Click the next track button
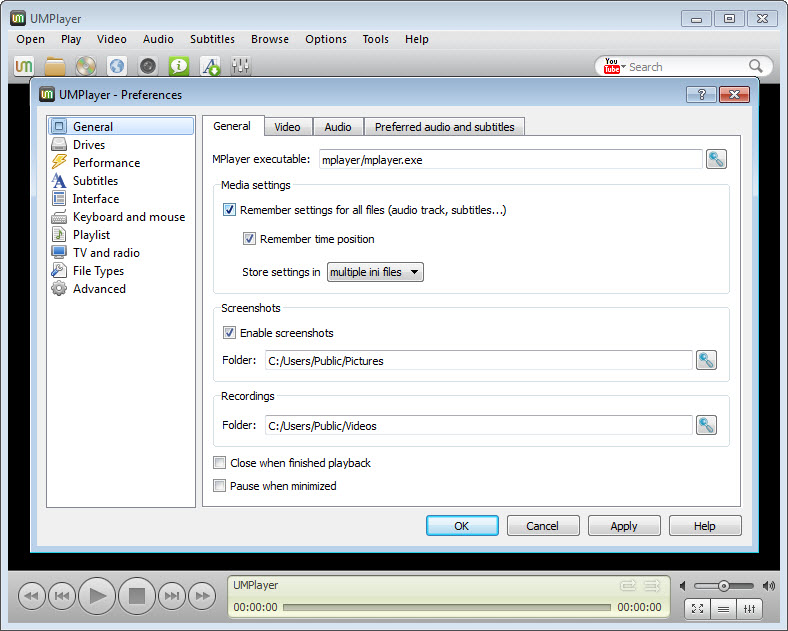Screen dimensions: 788x631 click(172, 596)
